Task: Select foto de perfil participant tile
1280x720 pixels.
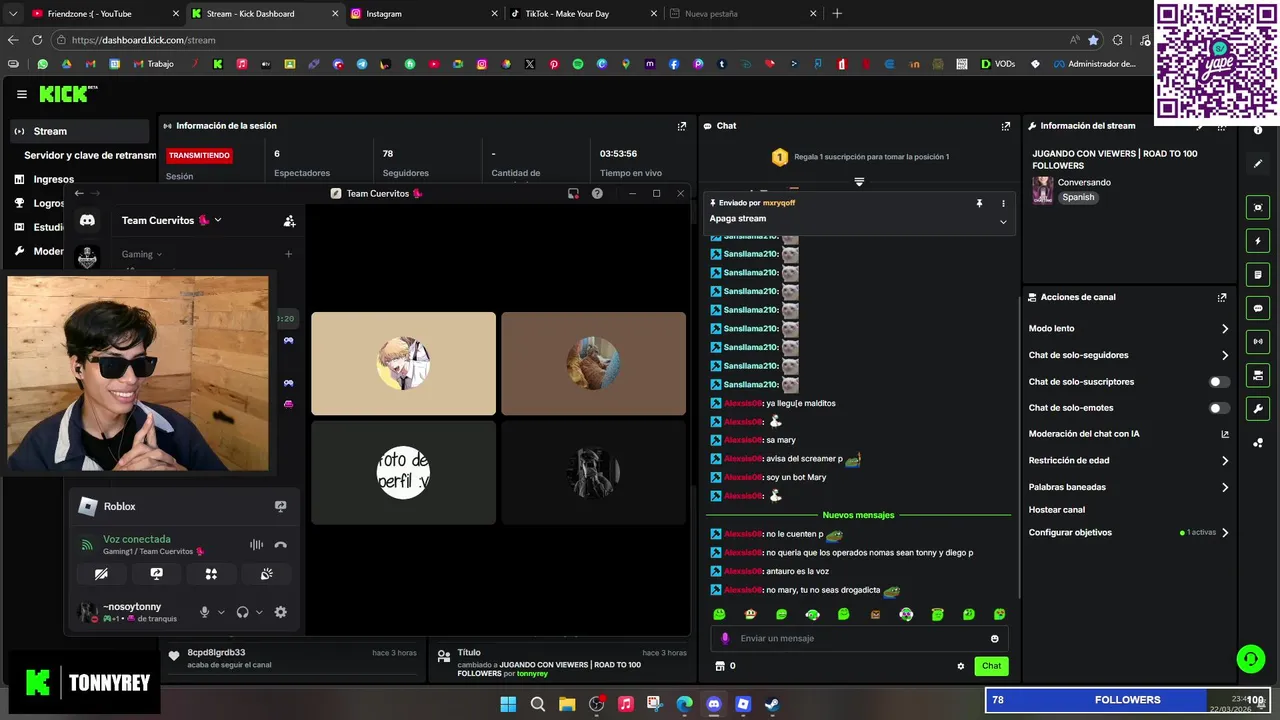Action: tap(403, 472)
